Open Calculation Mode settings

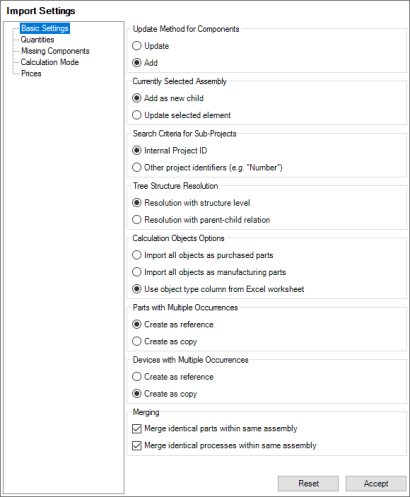point(50,62)
